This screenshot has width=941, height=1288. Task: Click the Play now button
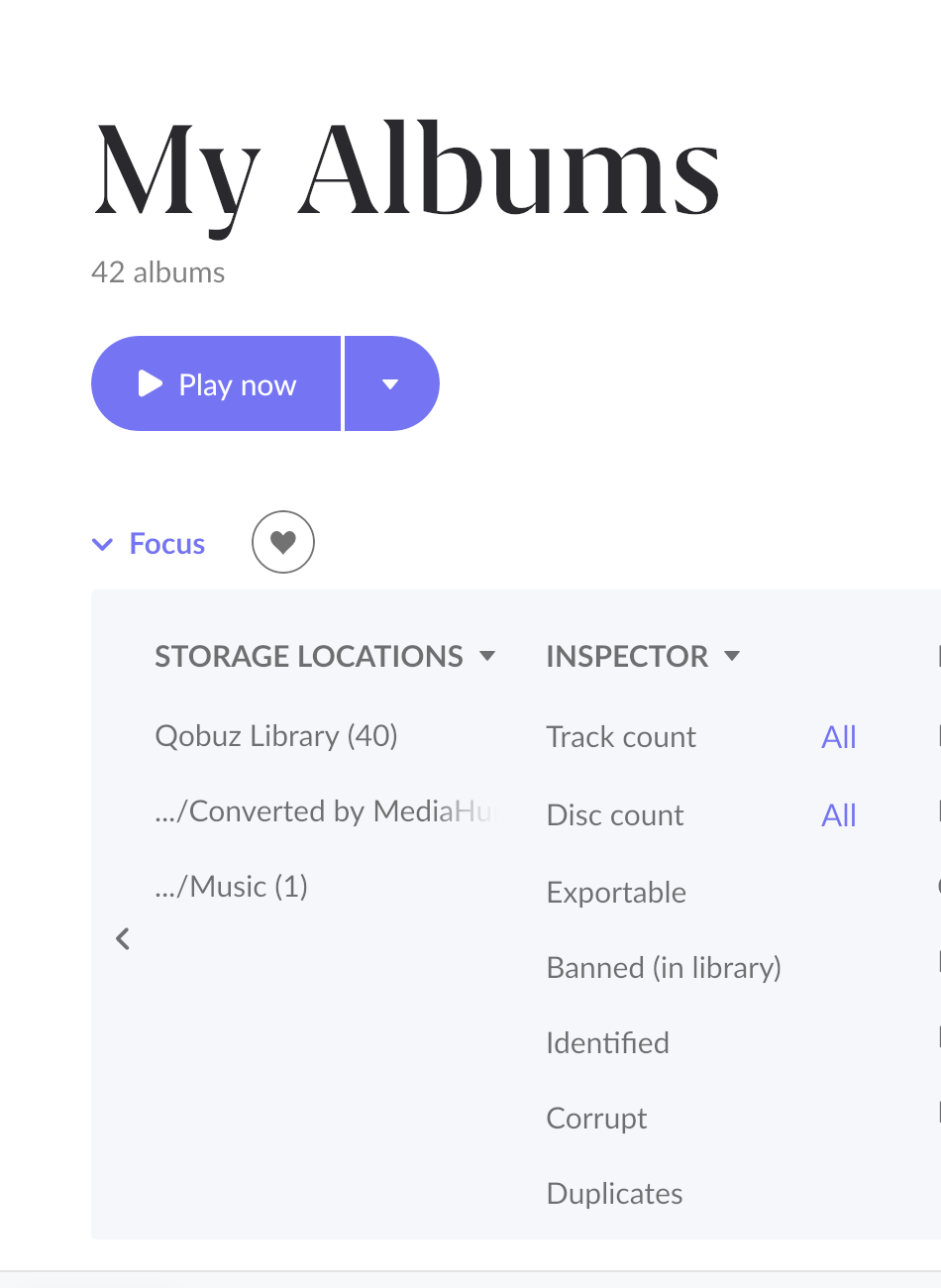[217, 384]
